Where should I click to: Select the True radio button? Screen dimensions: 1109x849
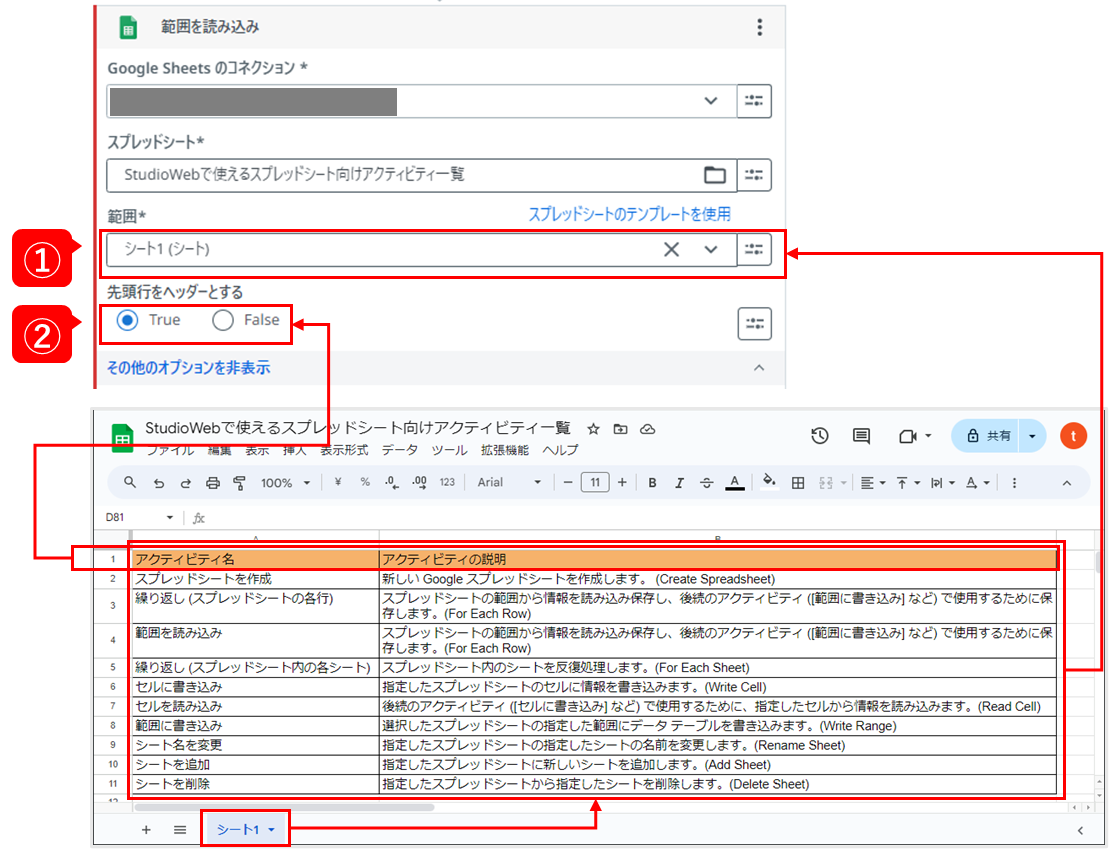point(127,320)
